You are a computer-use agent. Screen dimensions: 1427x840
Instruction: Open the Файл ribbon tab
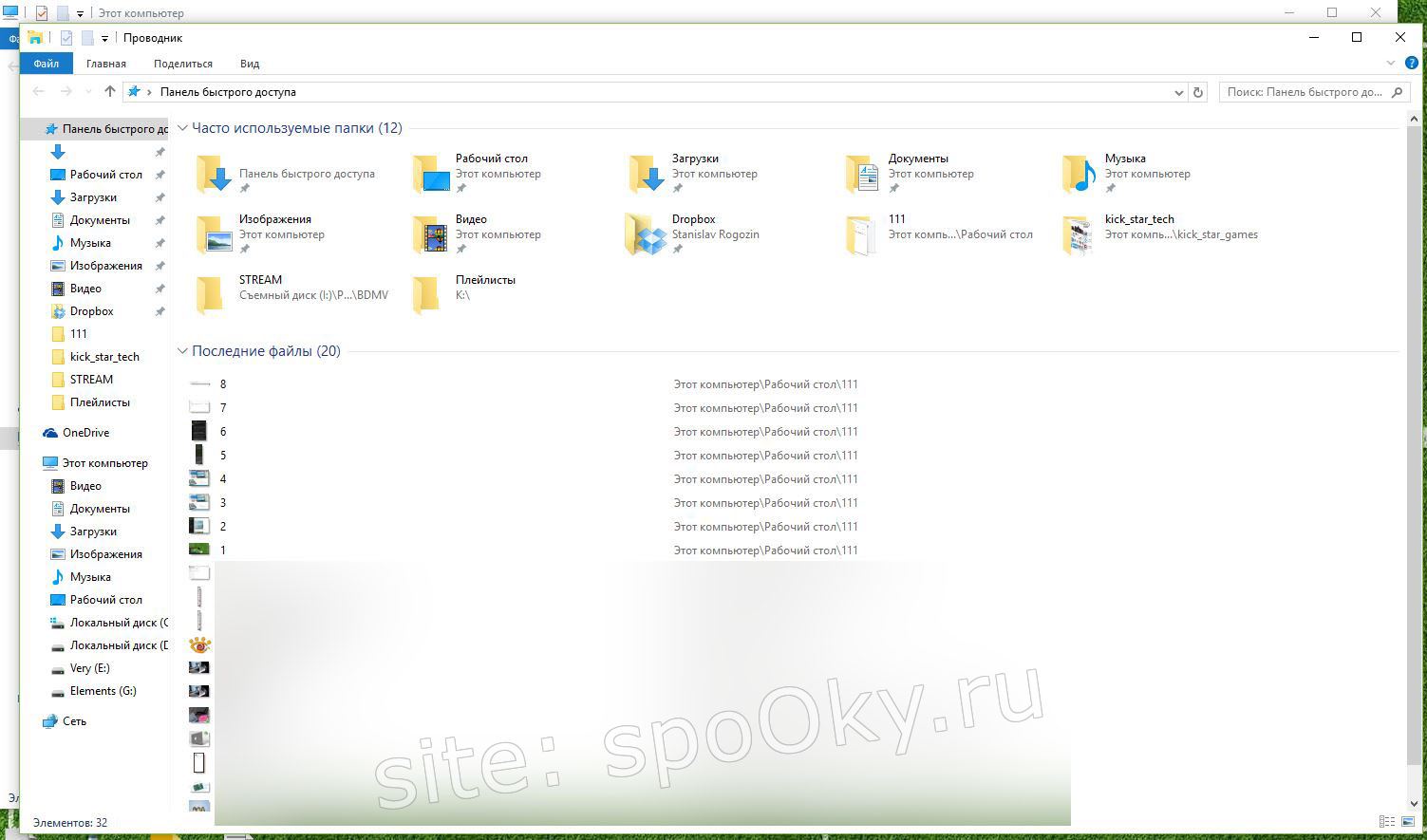coord(46,64)
